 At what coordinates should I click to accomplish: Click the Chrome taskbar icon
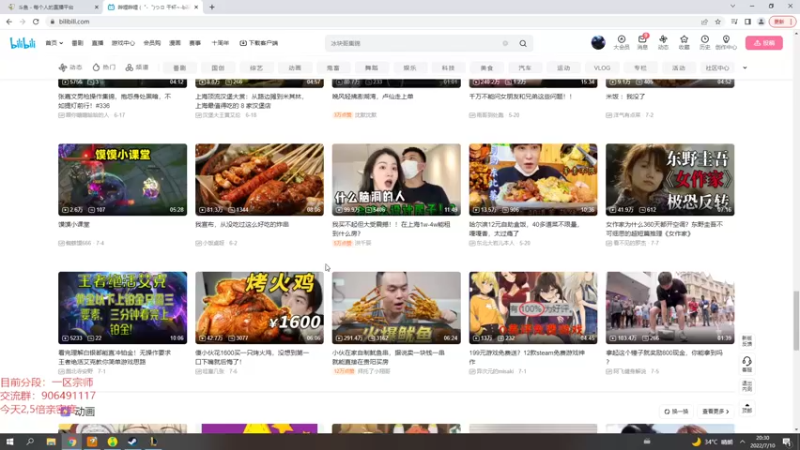[72, 442]
